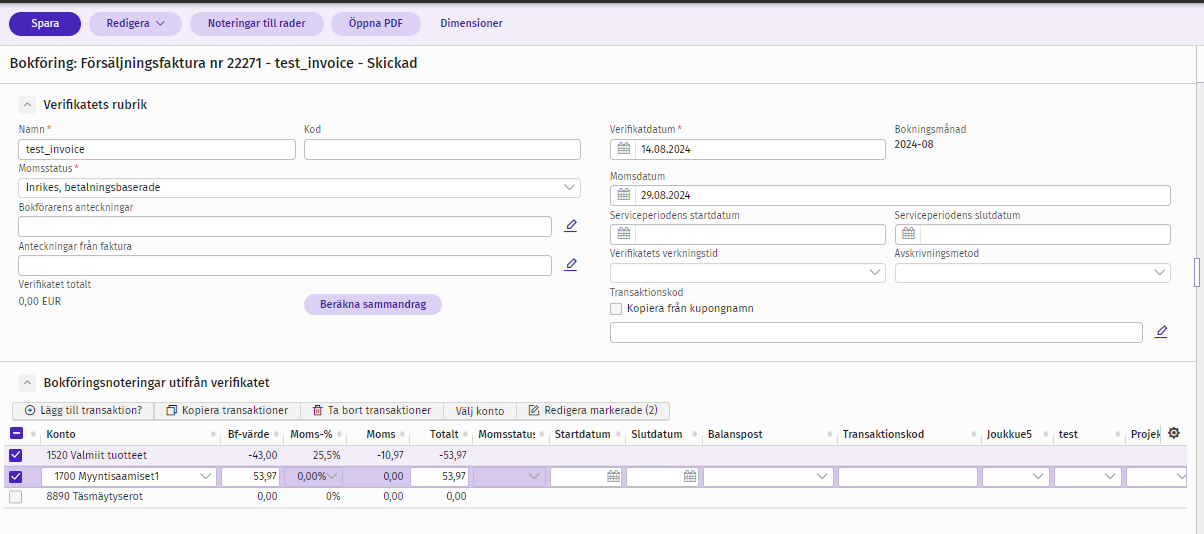
Task: Click pencil icon beside Bokförarens anteckningar
Action: click(571, 226)
